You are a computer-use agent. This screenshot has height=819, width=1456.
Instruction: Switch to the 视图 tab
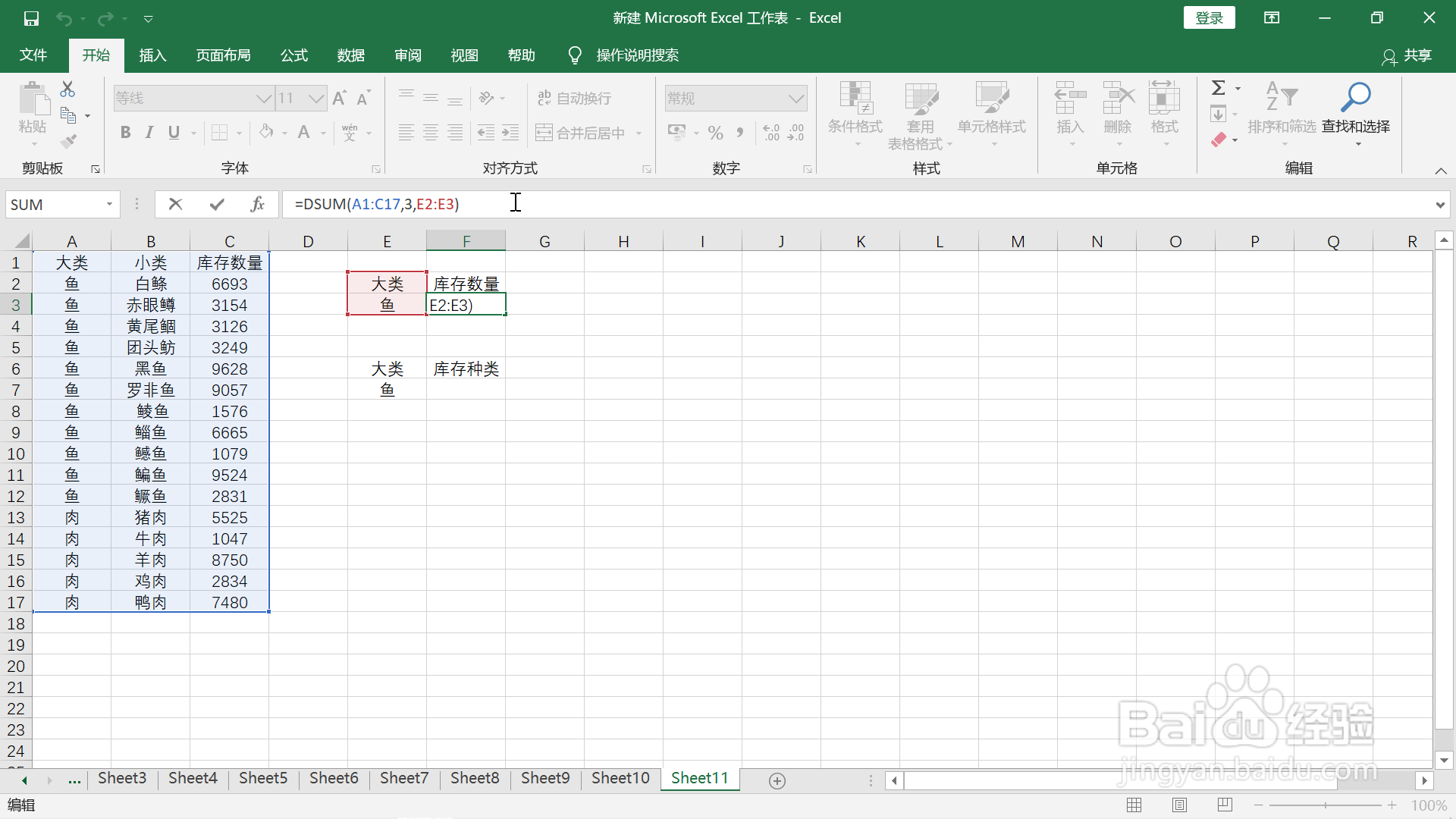[x=465, y=55]
